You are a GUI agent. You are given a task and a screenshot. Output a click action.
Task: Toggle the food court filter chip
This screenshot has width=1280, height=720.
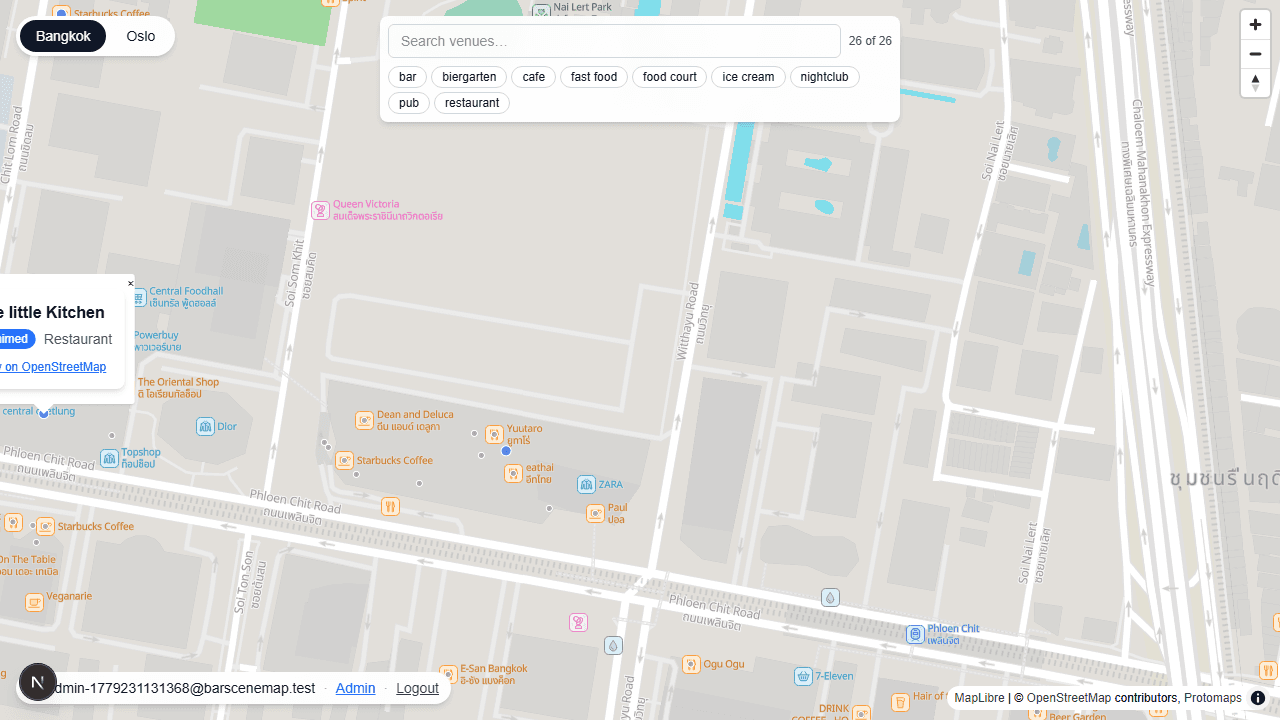tap(670, 77)
